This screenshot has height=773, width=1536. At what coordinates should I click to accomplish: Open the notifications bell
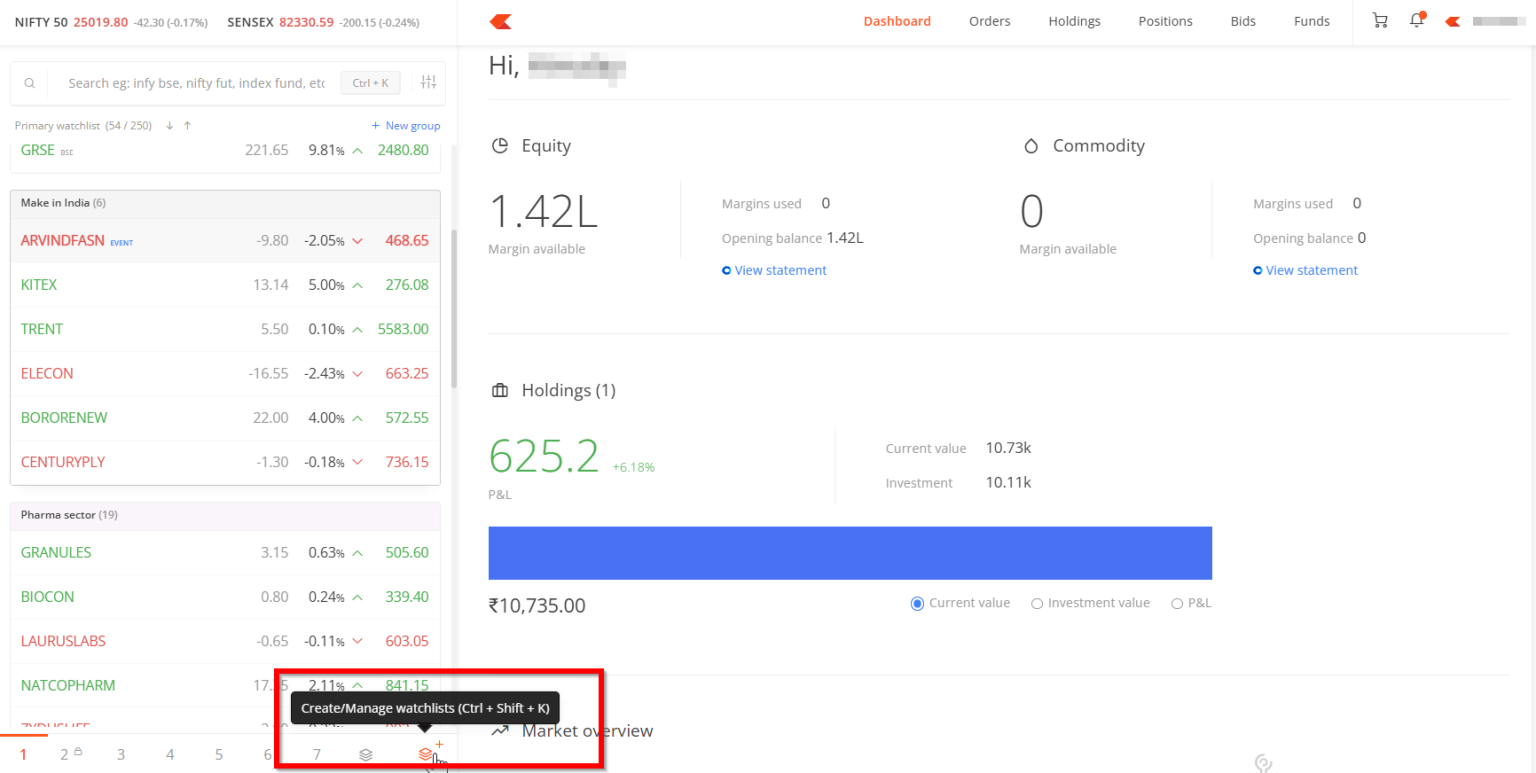coord(1417,20)
